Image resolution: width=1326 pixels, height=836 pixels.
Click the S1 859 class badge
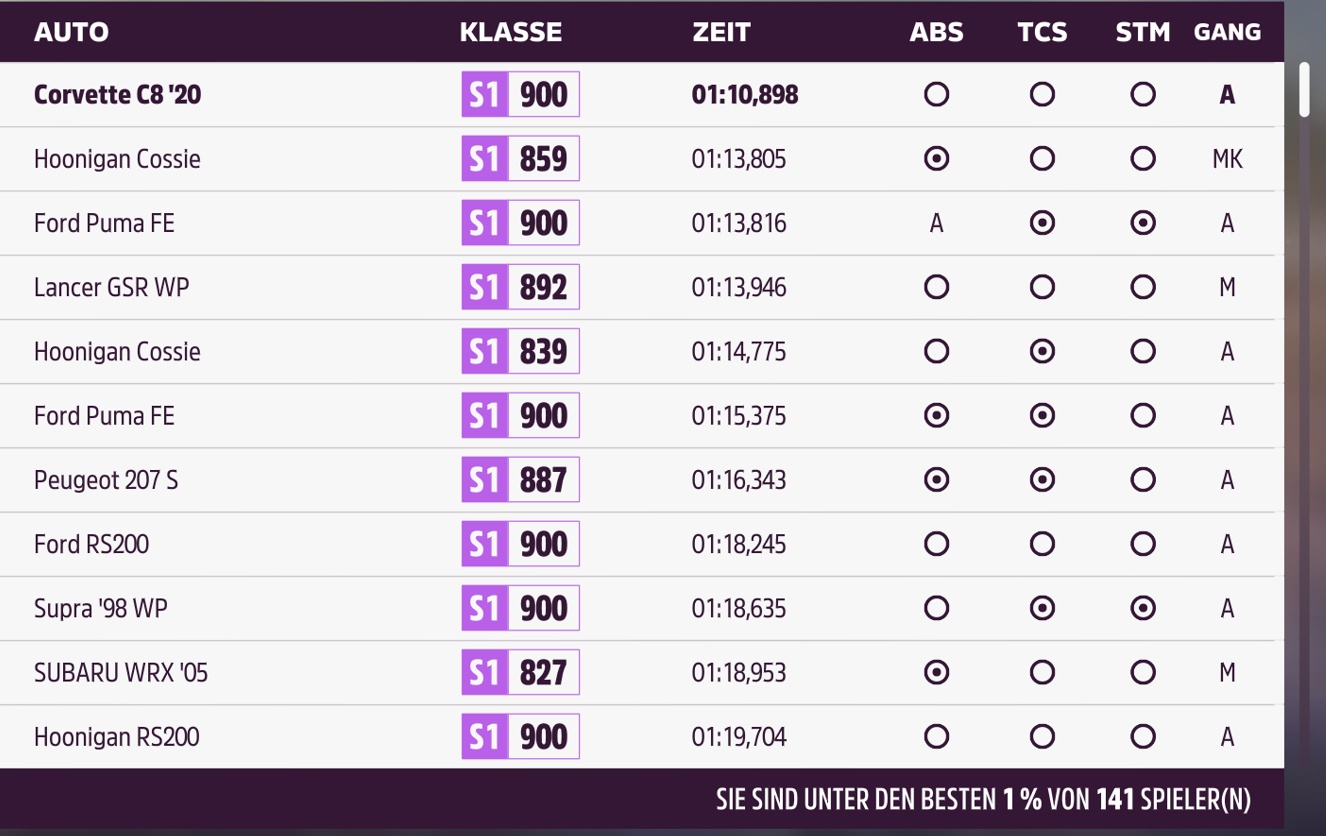[x=520, y=159]
